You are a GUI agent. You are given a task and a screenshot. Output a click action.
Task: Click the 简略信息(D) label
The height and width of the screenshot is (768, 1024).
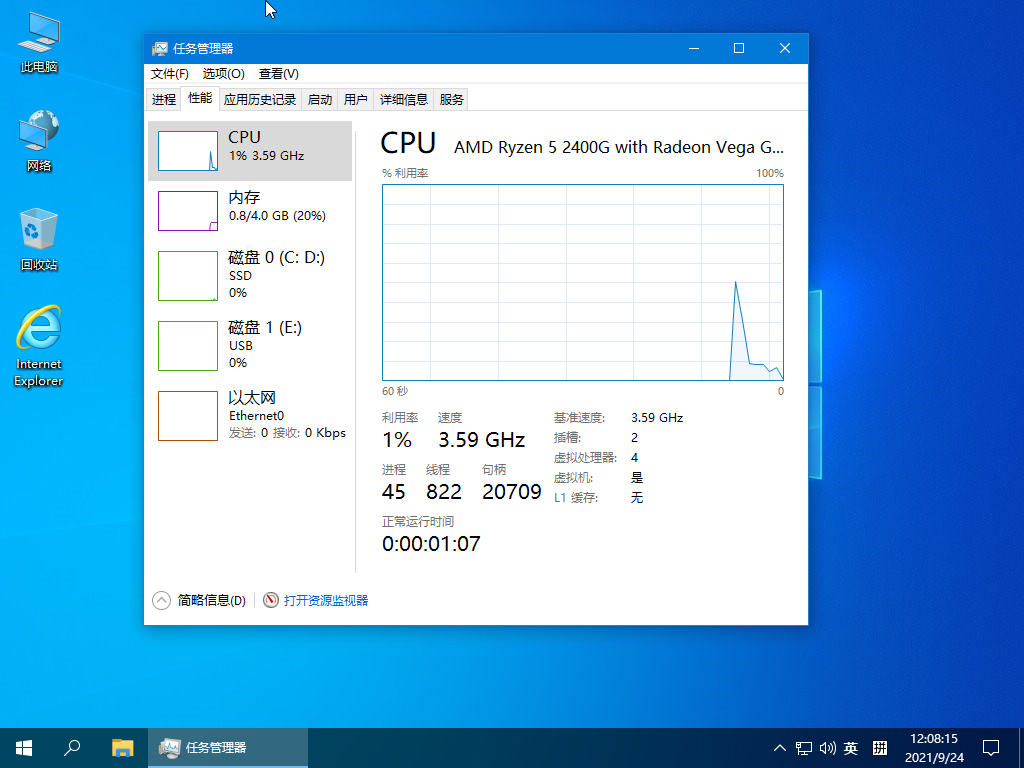click(212, 600)
